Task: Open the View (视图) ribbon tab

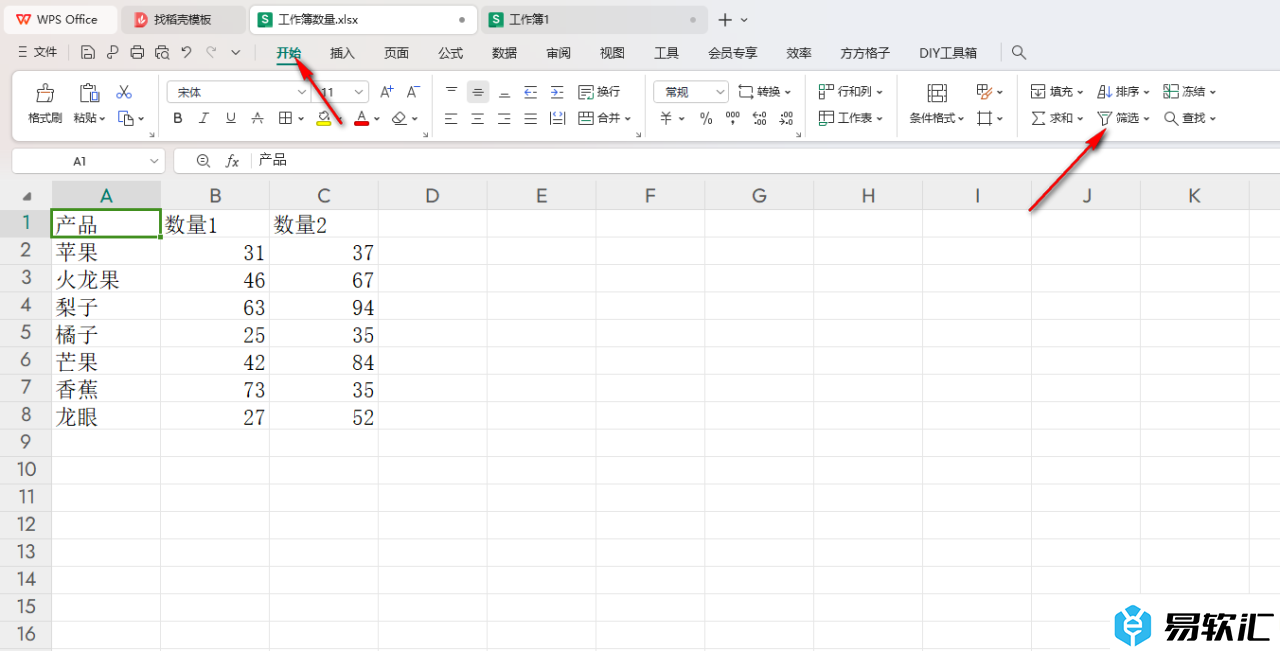Action: pos(613,53)
